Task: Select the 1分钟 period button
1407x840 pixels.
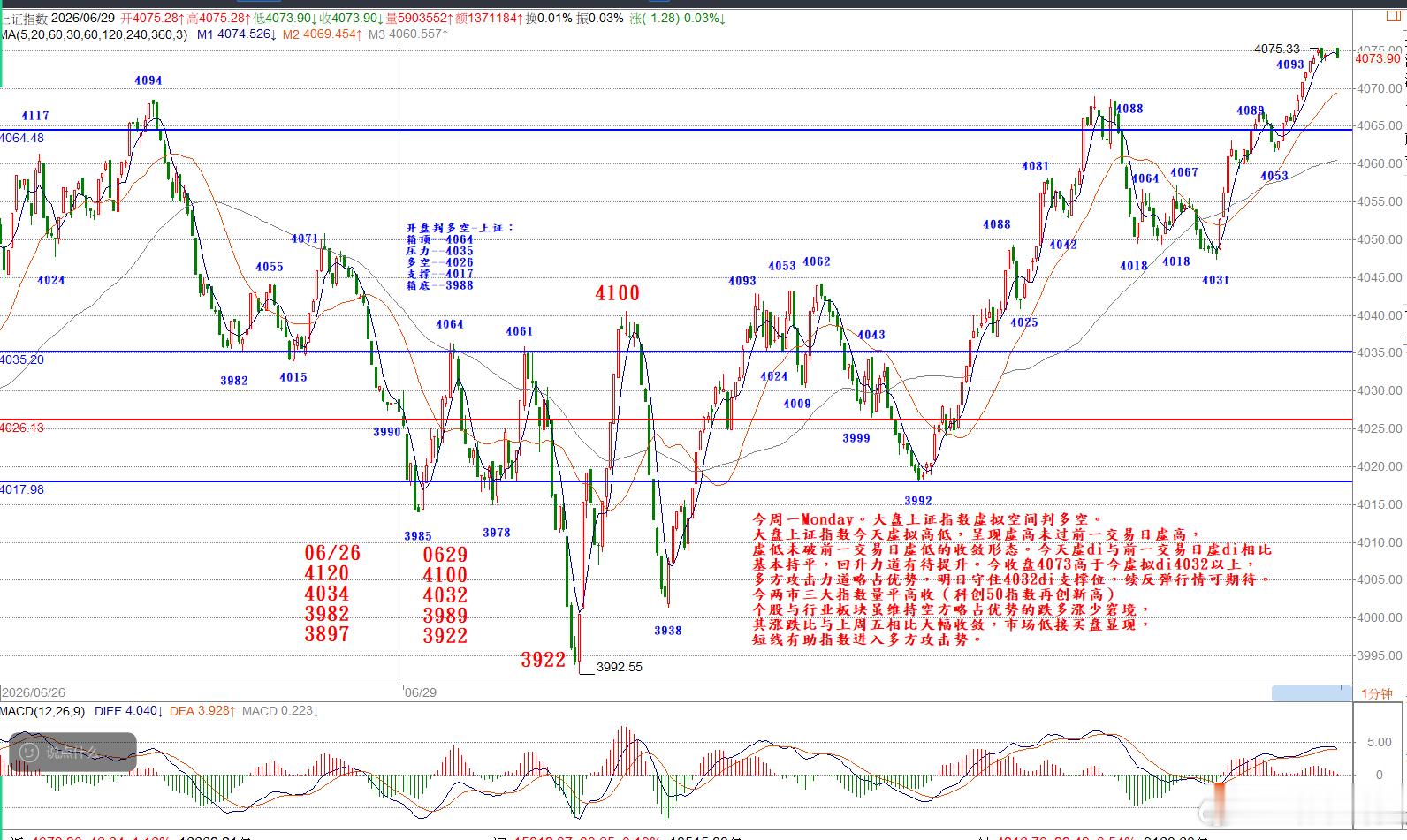Action: click(1376, 693)
